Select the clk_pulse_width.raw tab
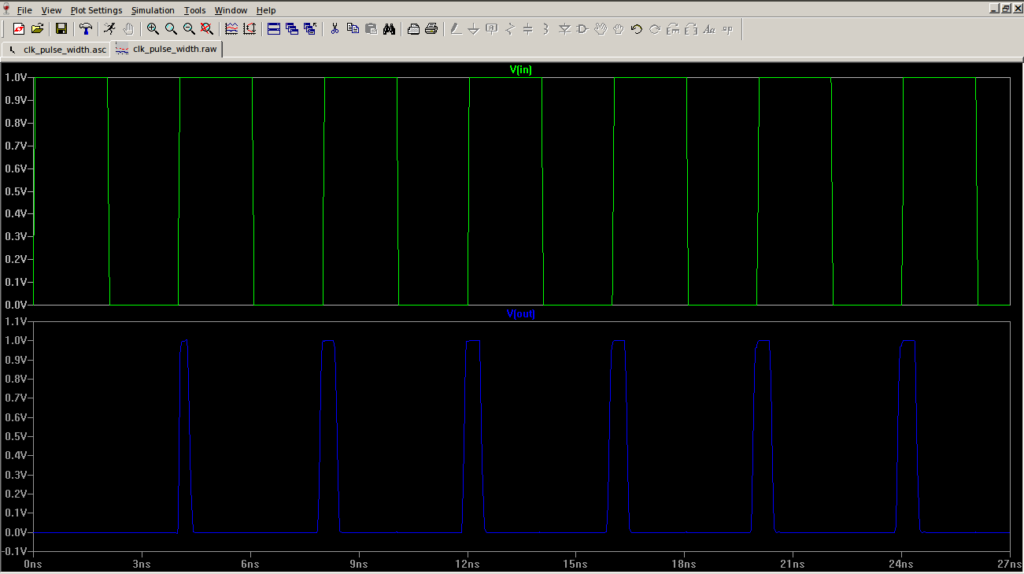Image resolution: width=1024 pixels, height=574 pixels. (168, 49)
